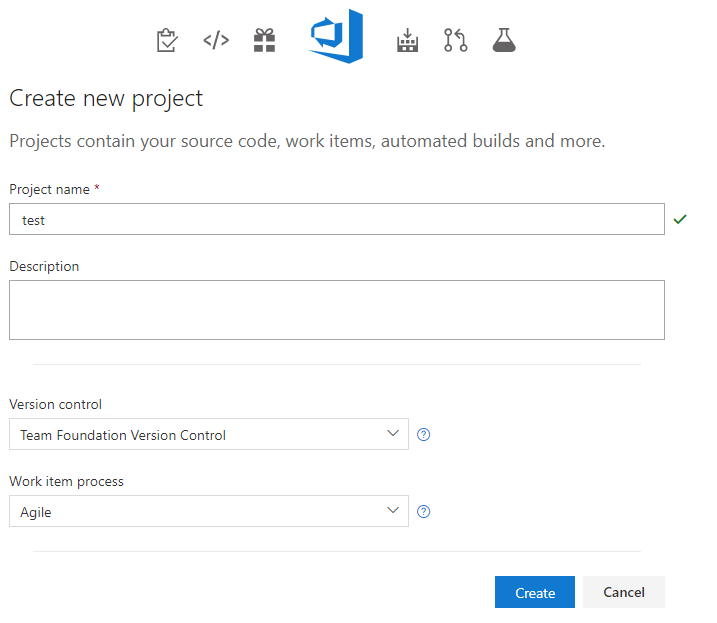
Task: Click green checkmark beside project name
Action: click(x=680, y=219)
